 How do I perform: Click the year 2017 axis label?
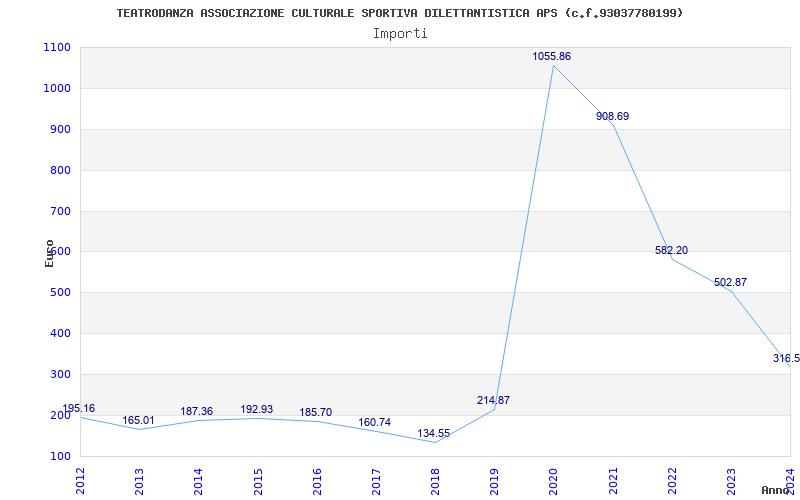click(x=376, y=481)
